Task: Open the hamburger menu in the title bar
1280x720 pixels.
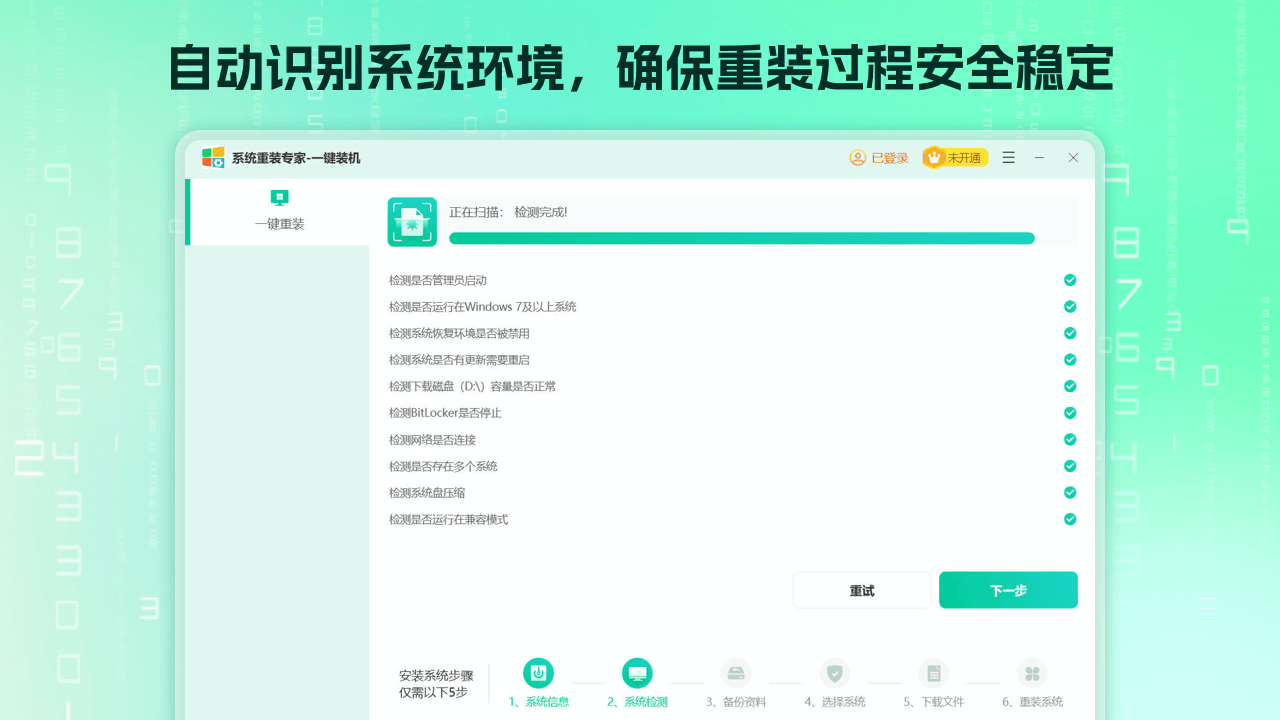Action: pos(1008,157)
